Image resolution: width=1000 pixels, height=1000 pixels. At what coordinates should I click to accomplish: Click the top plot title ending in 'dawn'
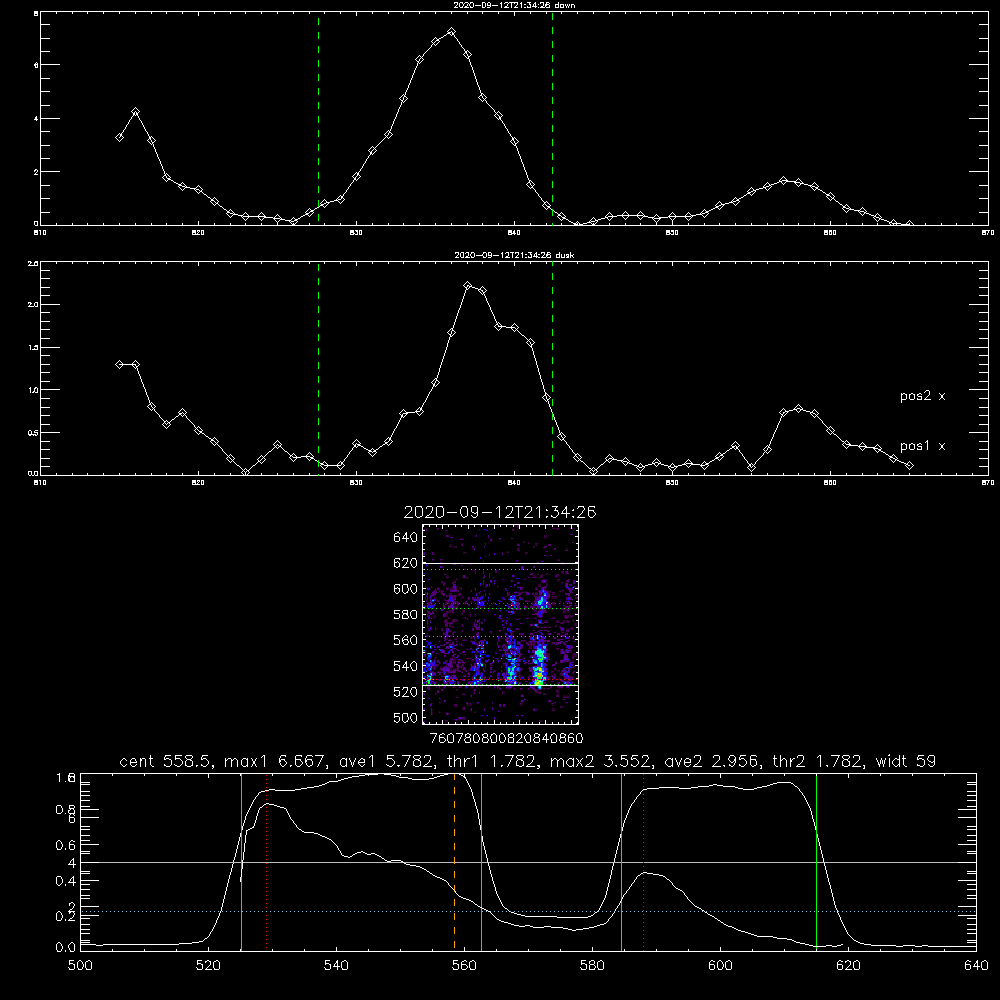coord(514,5)
